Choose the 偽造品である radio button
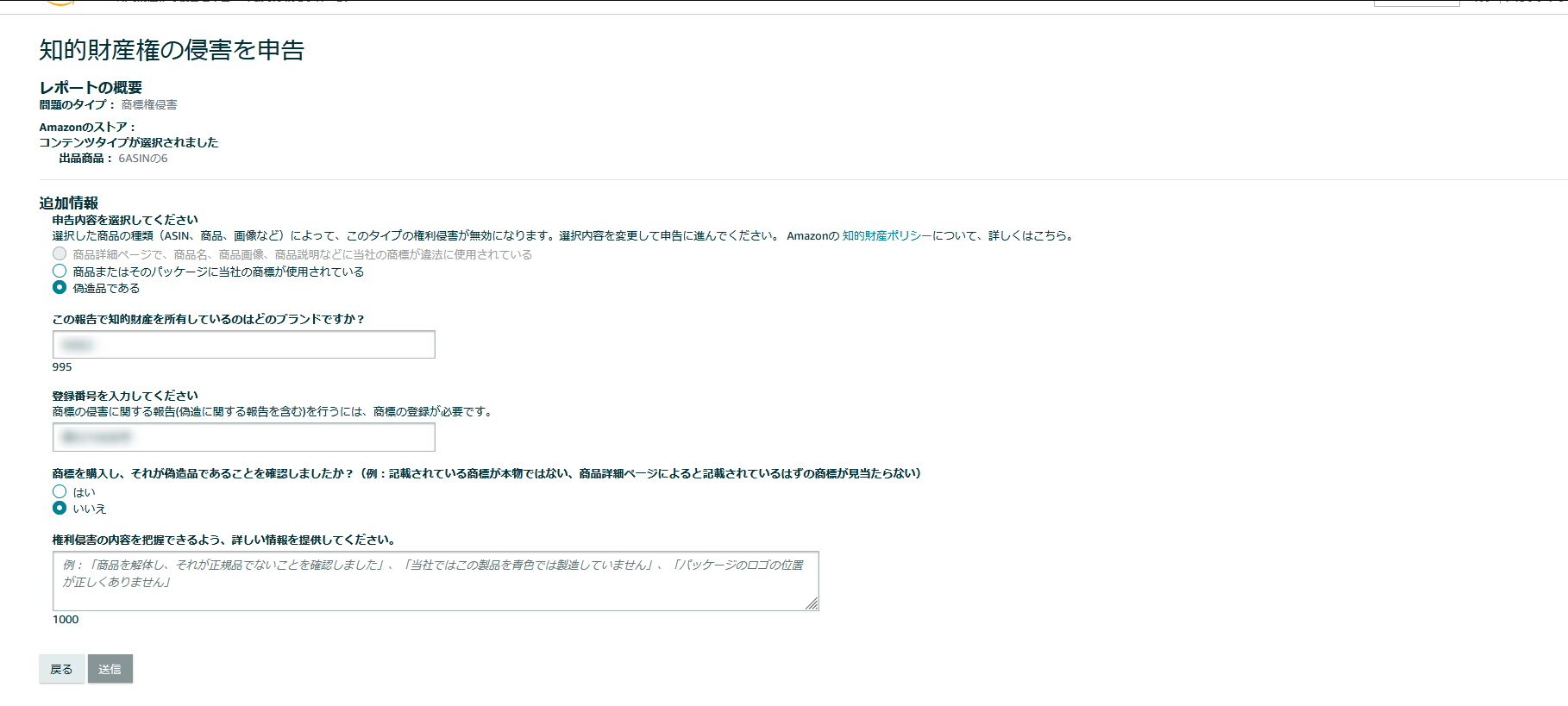Image resolution: width=1568 pixels, height=706 pixels. (x=60, y=287)
